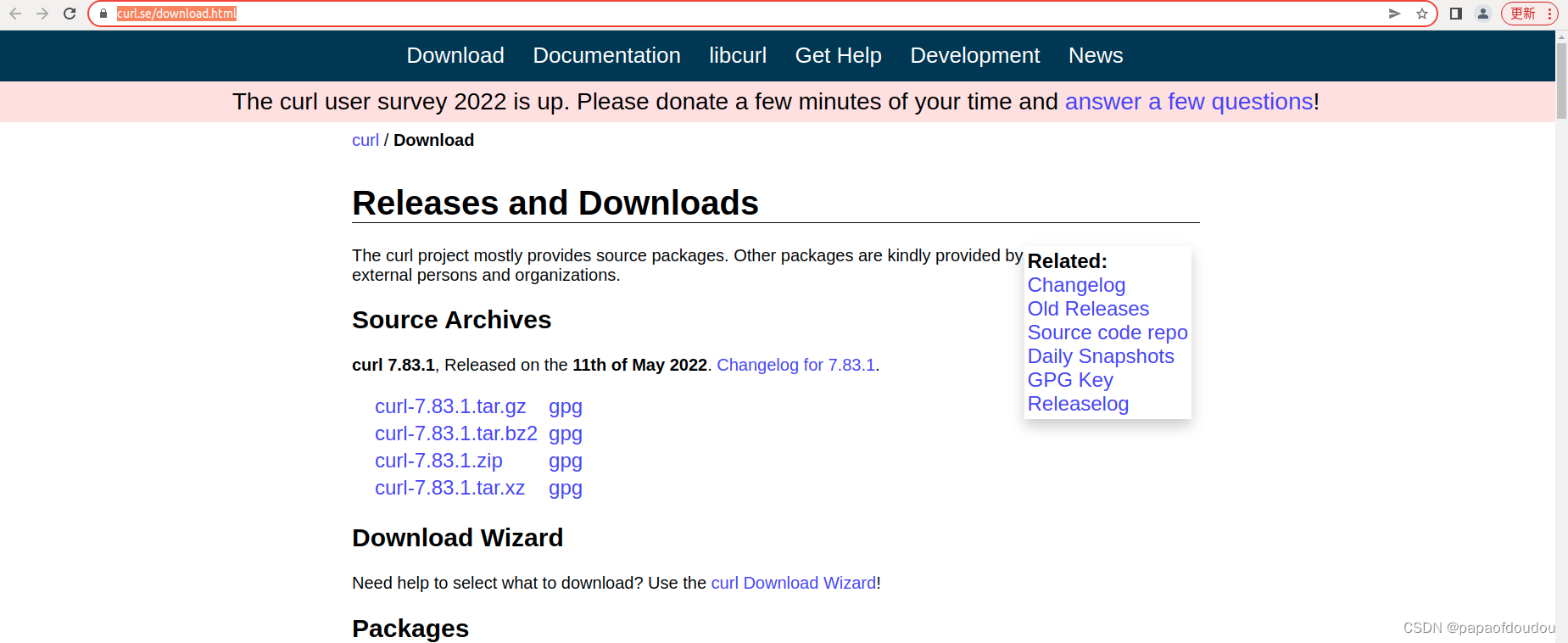Screen dimensions: 1568x643
Task: Open gpg signature for tar.bz2 archive
Action: pos(566,434)
